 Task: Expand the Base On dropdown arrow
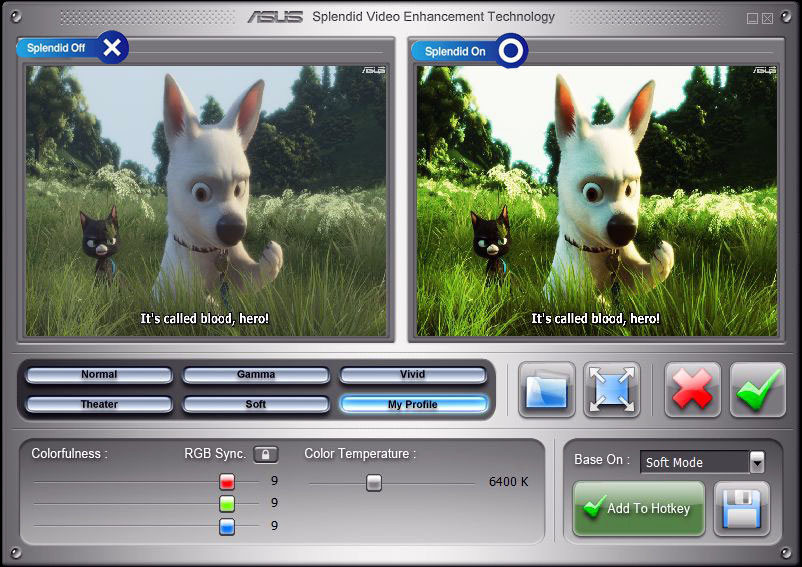click(x=757, y=462)
